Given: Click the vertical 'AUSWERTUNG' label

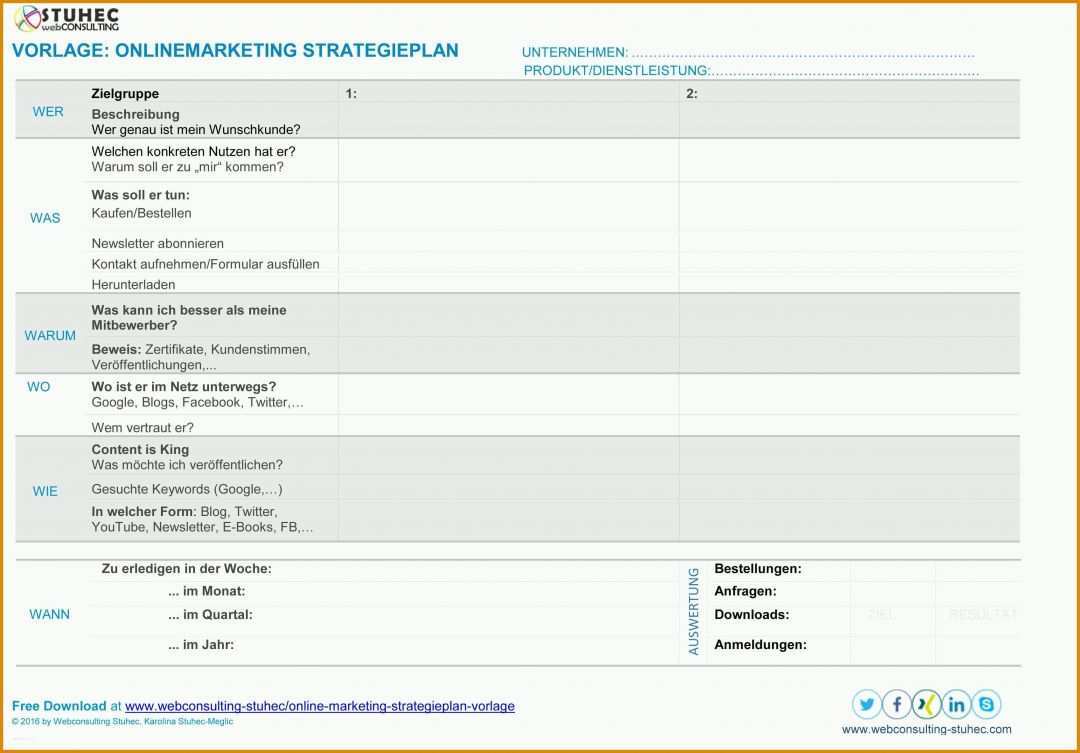Looking at the screenshot, I should (694, 611).
